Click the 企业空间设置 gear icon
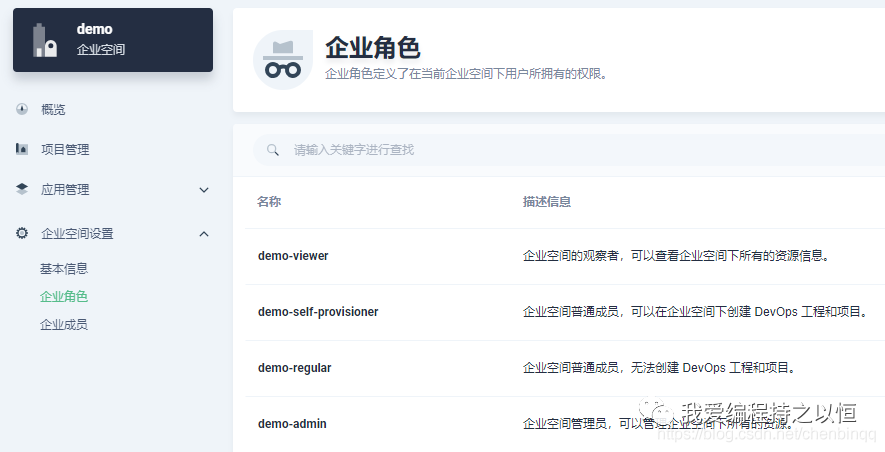The width and height of the screenshot is (885, 452). click(x=22, y=233)
